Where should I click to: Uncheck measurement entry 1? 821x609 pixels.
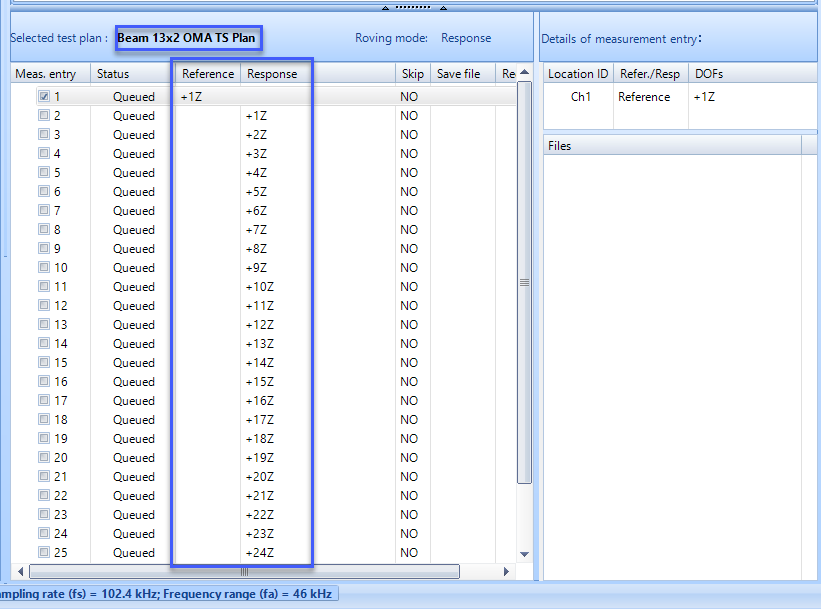click(42, 95)
